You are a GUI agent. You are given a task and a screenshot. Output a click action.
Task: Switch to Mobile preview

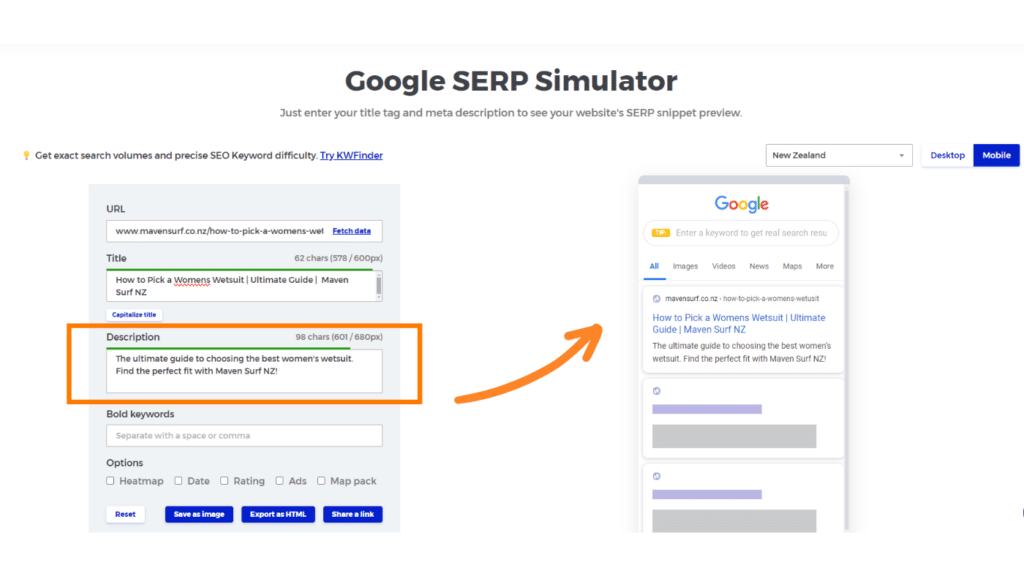pyautogui.click(x=996, y=155)
